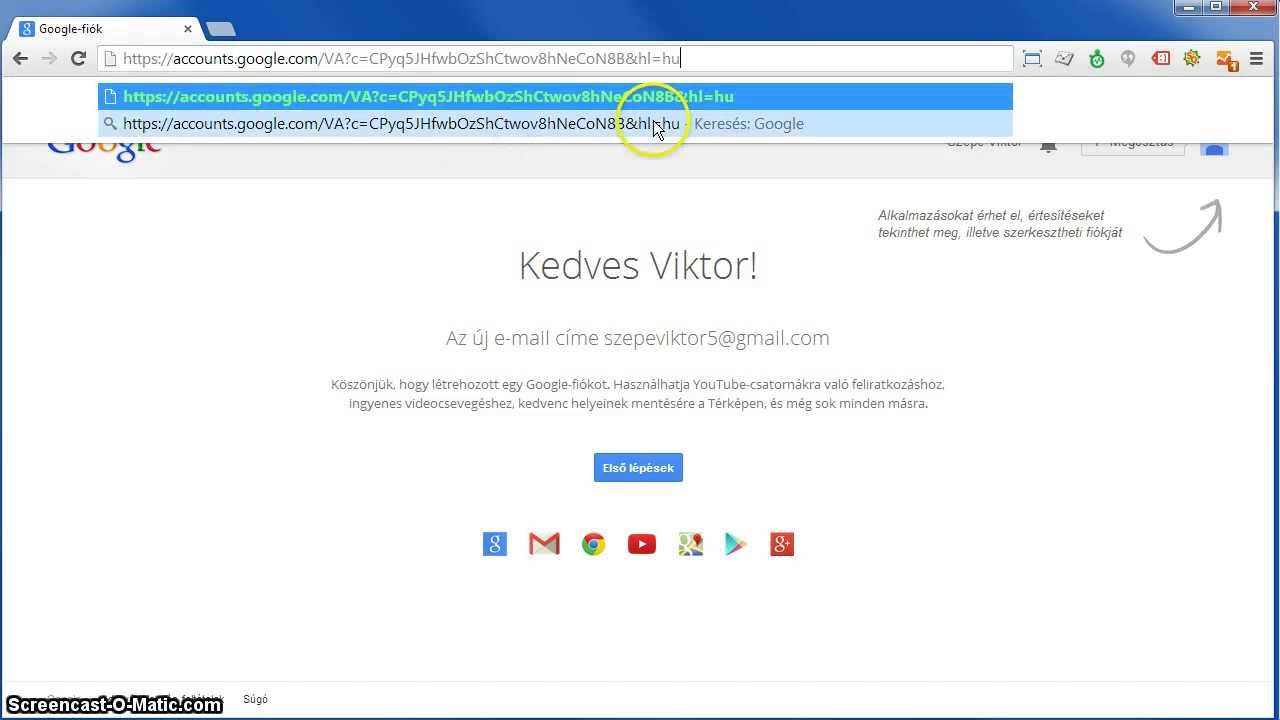
Task: Click the Alkalmazásokat érhet el hint text
Action: (x=1000, y=224)
